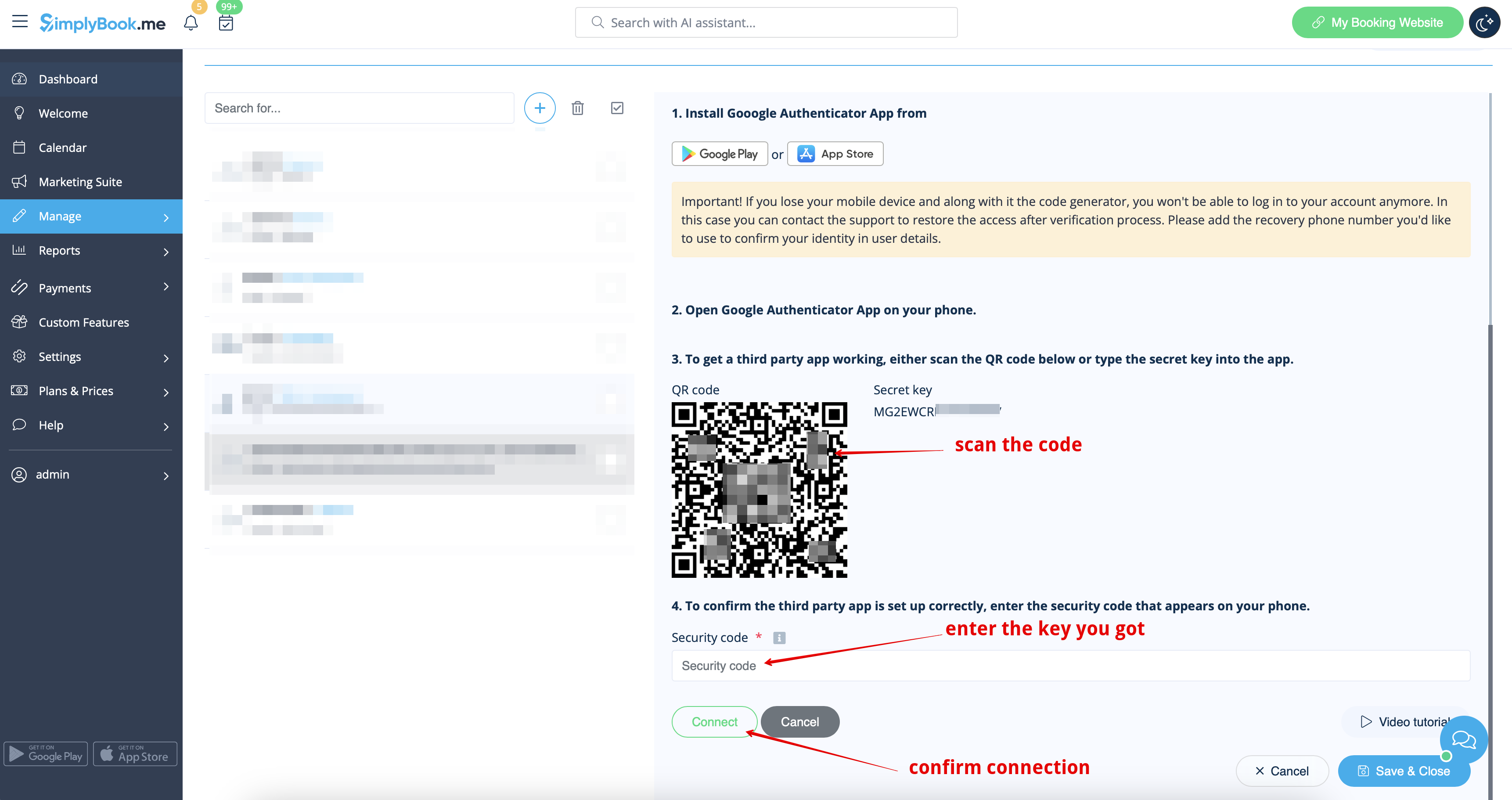Click the Welcome lightbulb icon
The height and width of the screenshot is (800, 1512).
tap(19, 113)
